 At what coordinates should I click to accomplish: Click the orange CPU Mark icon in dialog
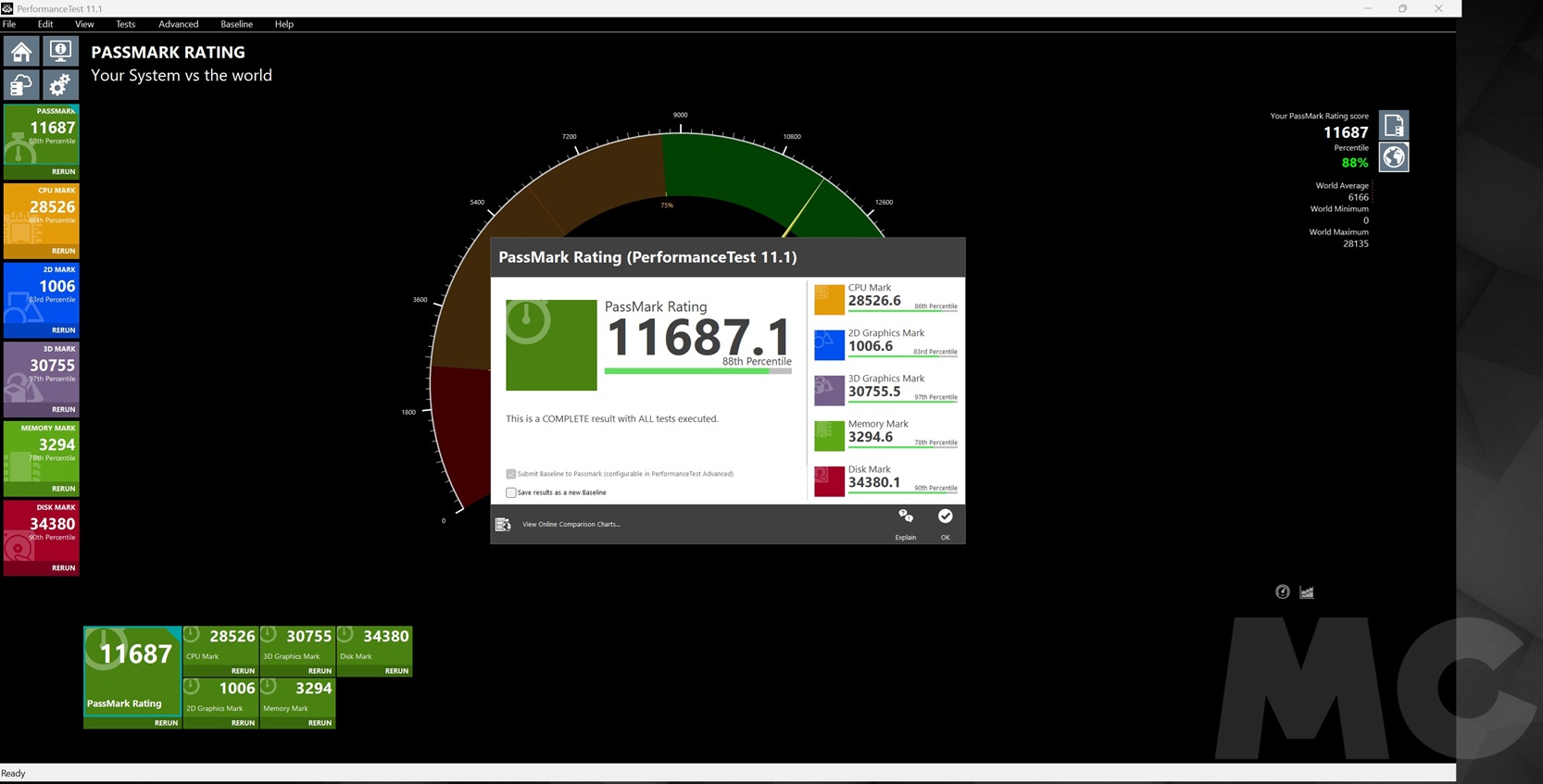coord(829,299)
